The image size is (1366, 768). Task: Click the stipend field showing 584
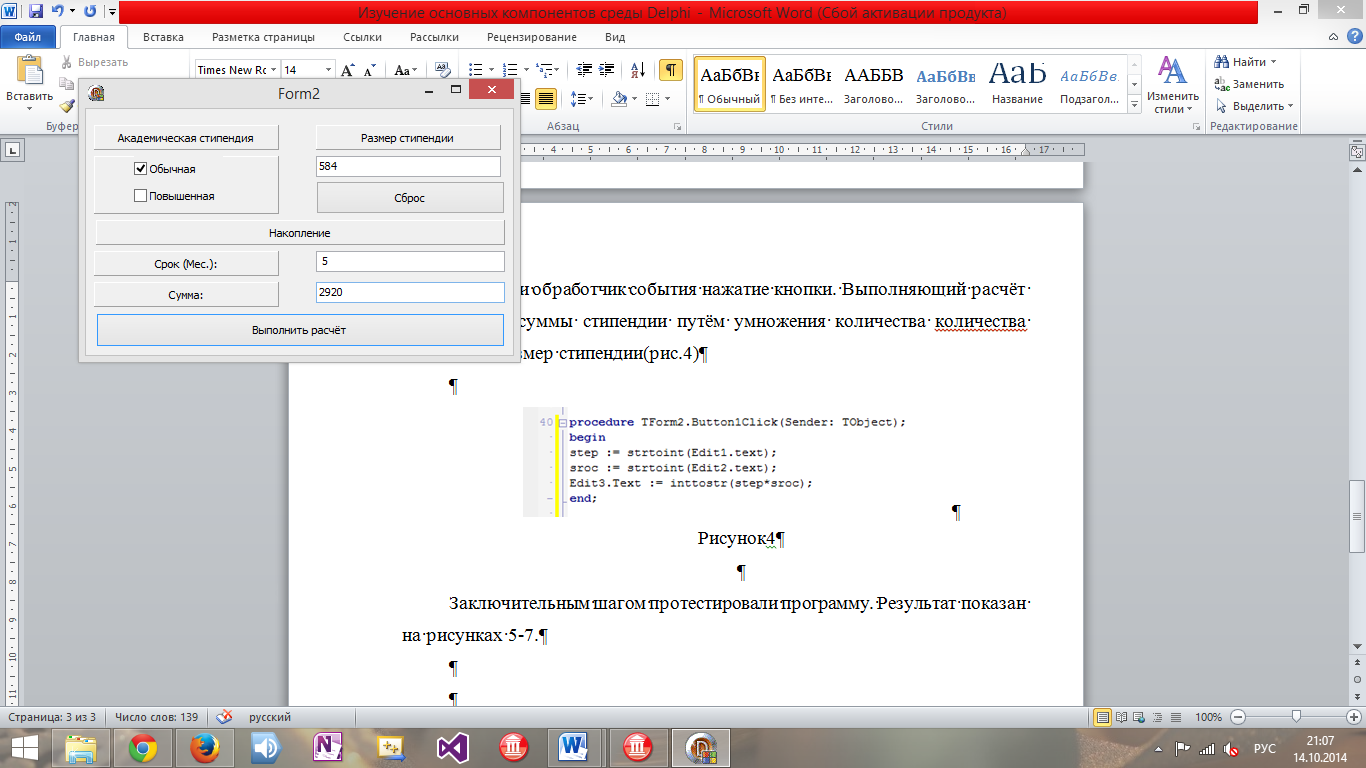coord(408,166)
